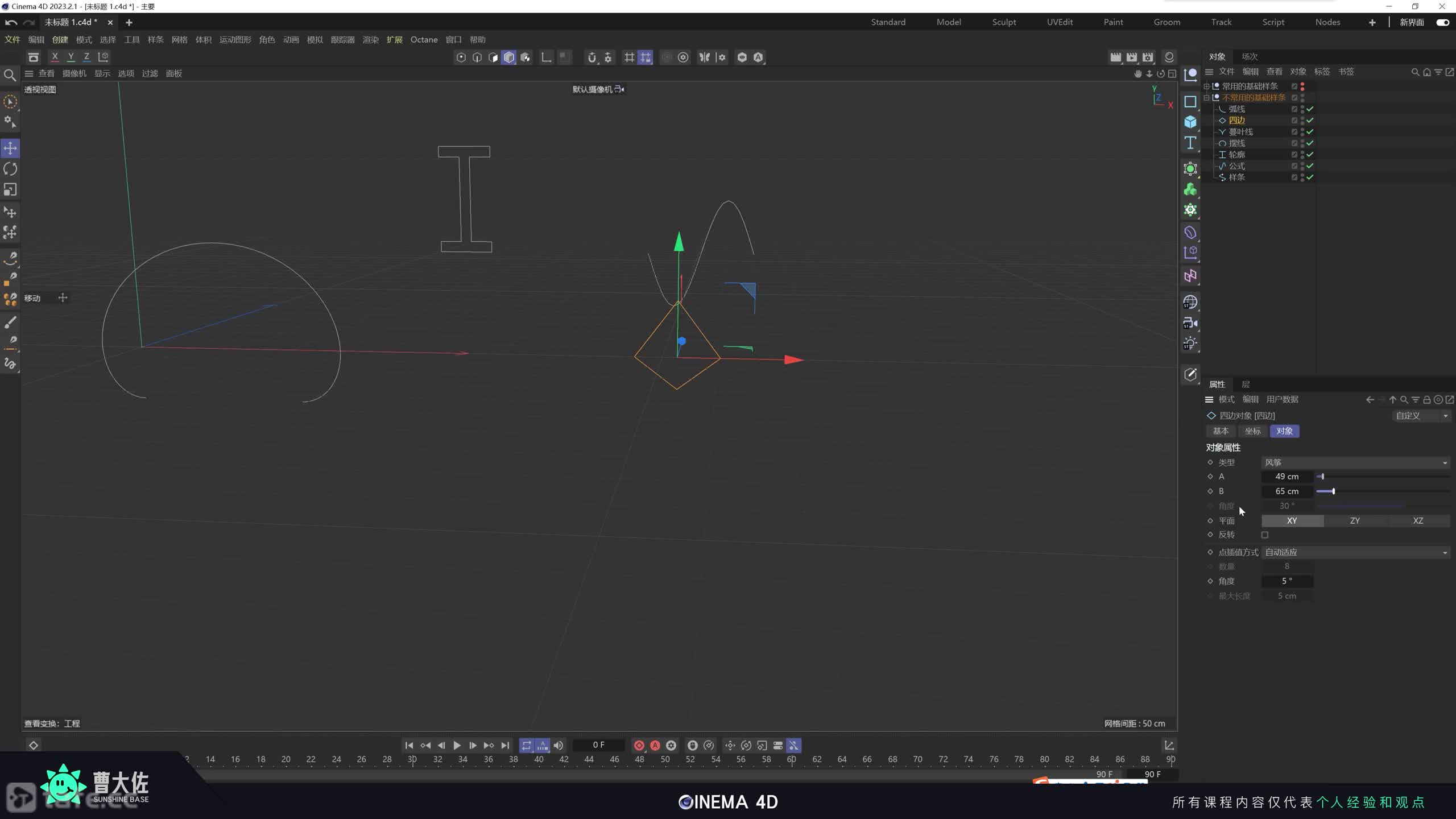Open the 样条 menu
The width and height of the screenshot is (1456, 819).
[x=155, y=39]
